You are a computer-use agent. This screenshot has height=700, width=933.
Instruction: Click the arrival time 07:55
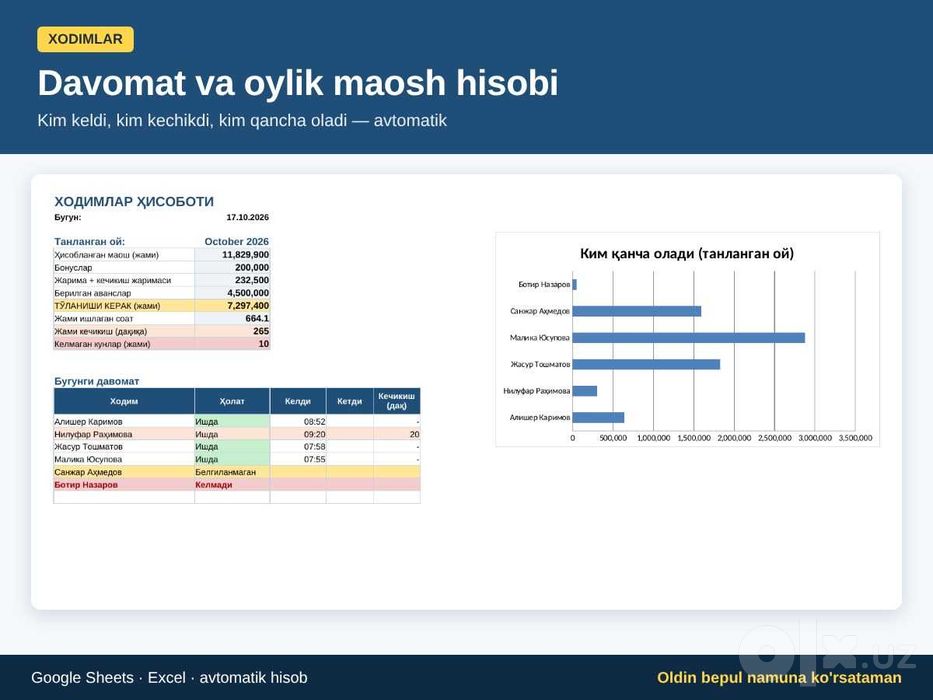tap(314, 460)
